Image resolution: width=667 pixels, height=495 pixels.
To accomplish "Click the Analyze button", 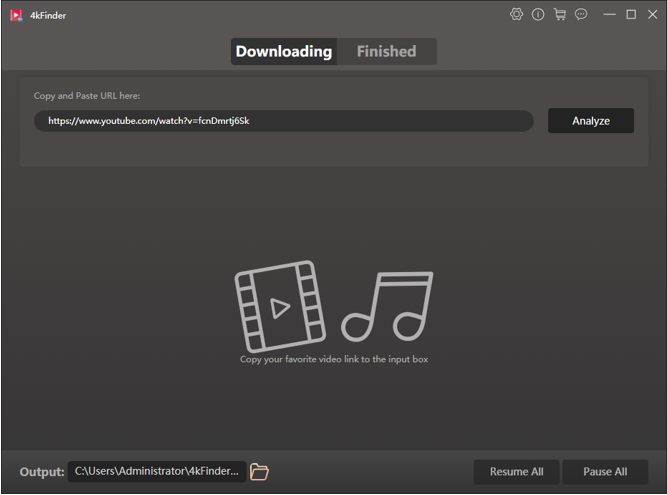I will click(x=591, y=121).
